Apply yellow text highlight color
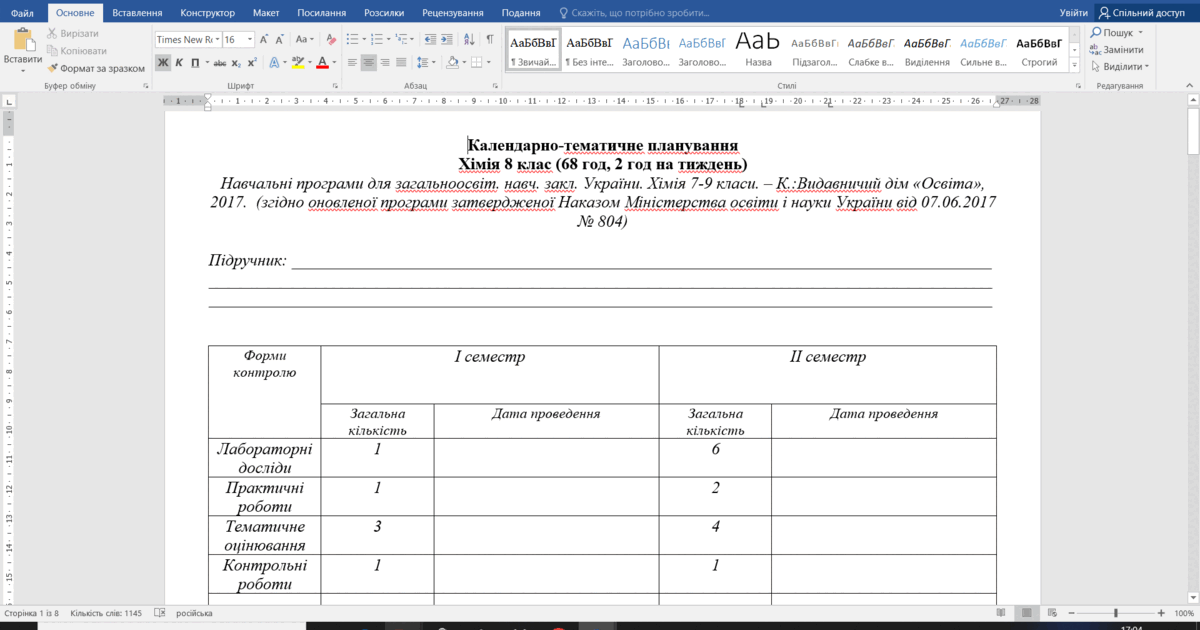 pos(296,62)
